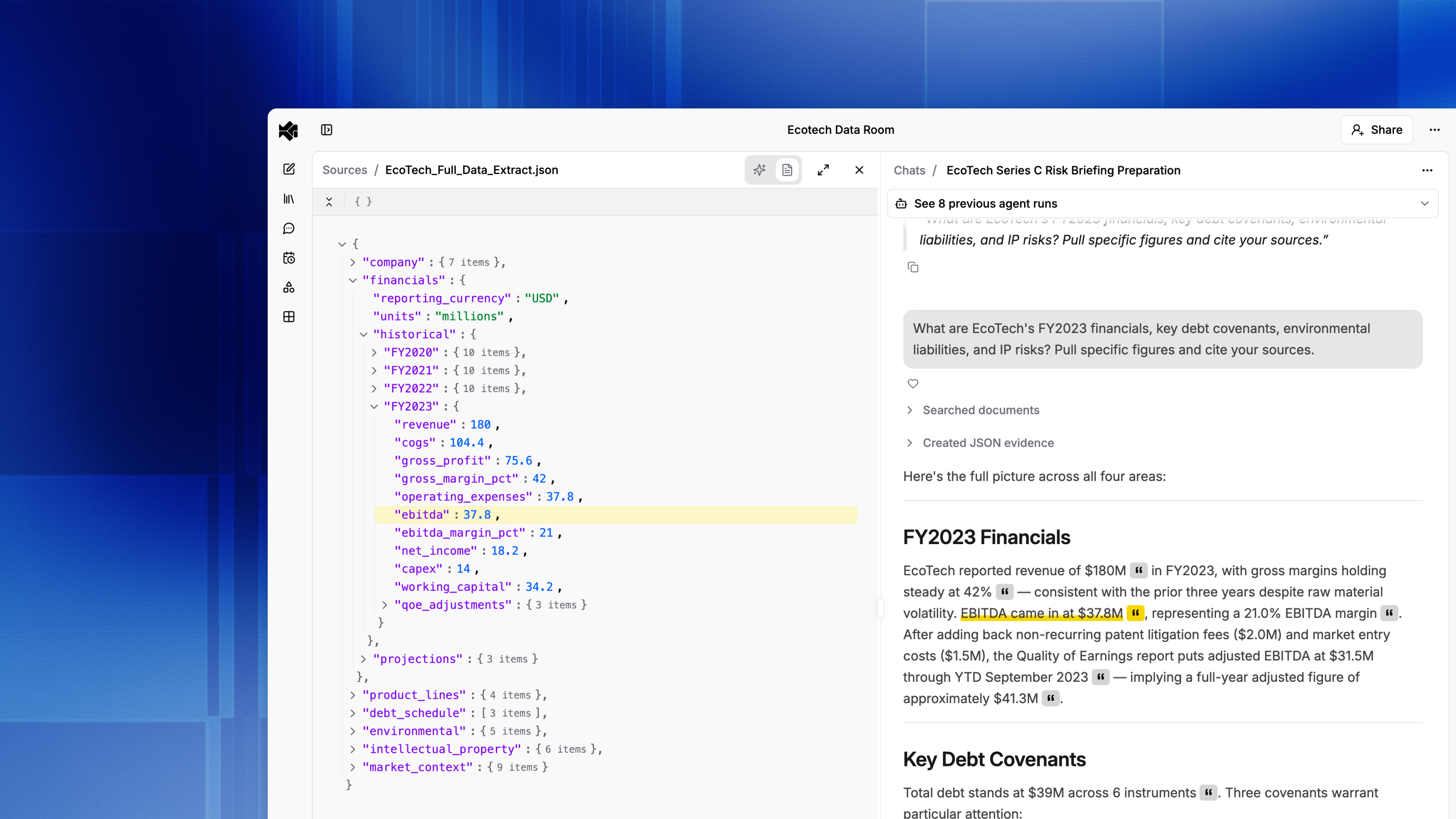Click the Share button
Image resolution: width=1456 pixels, height=819 pixels.
tap(1376, 130)
